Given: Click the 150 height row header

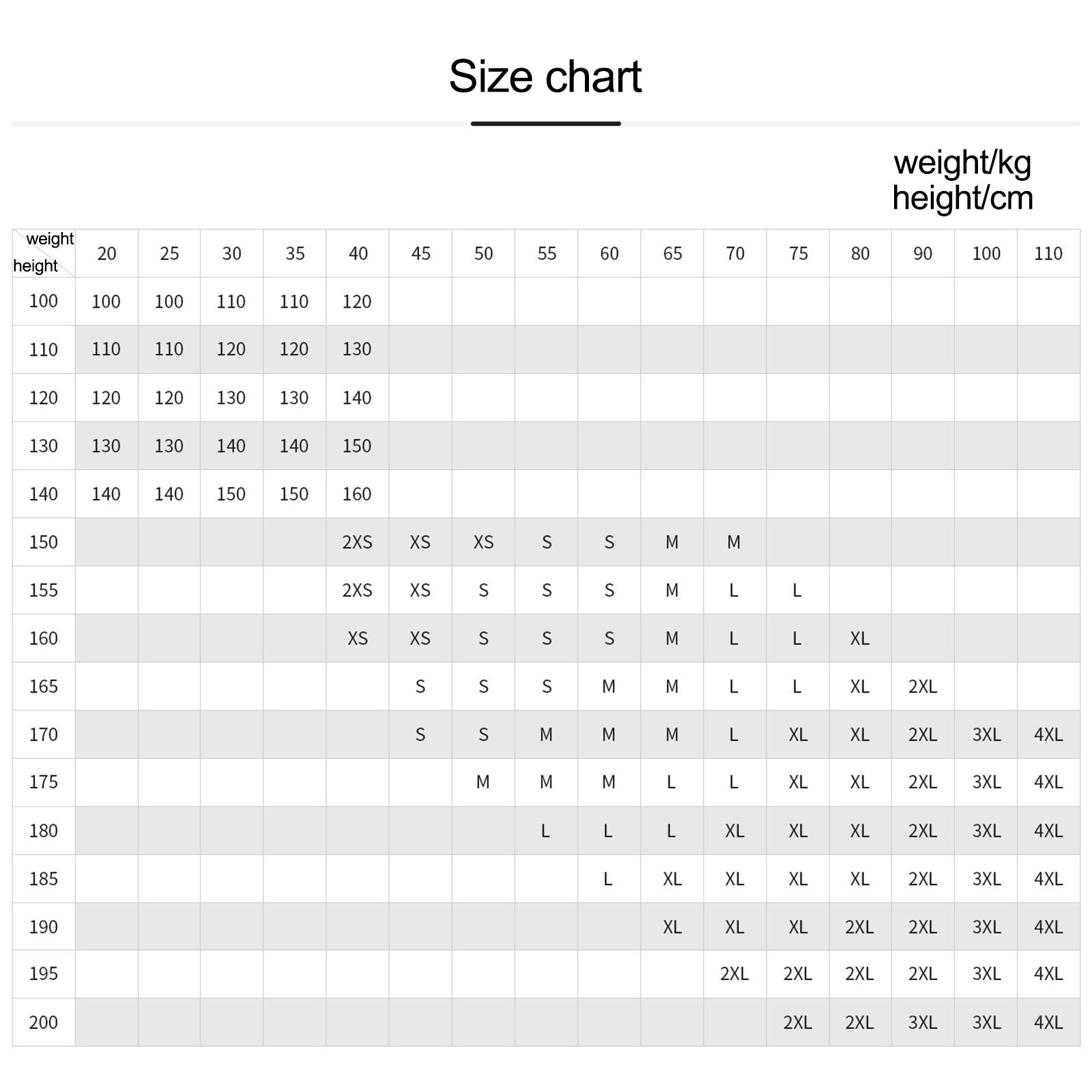Looking at the screenshot, I should 44,542.
